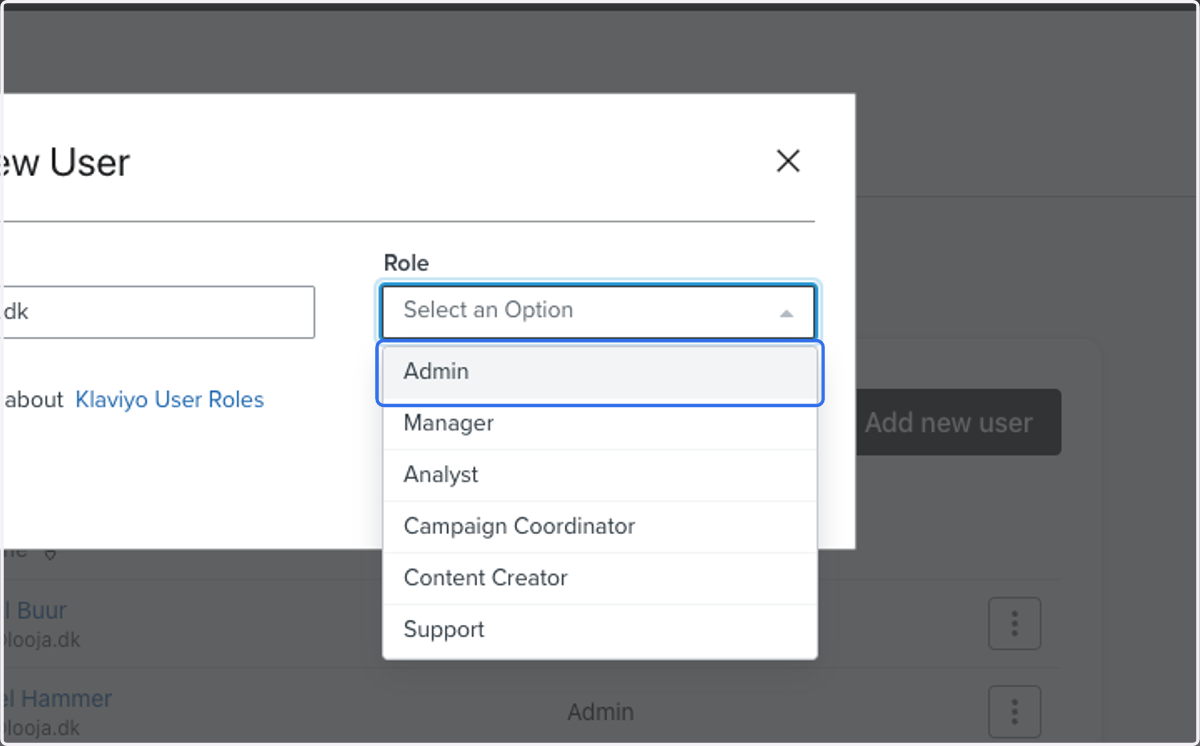This screenshot has height=746, width=1200.
Task: Open the three-dot menu for the Hammer row
Action: click(x=1014, y=712)
